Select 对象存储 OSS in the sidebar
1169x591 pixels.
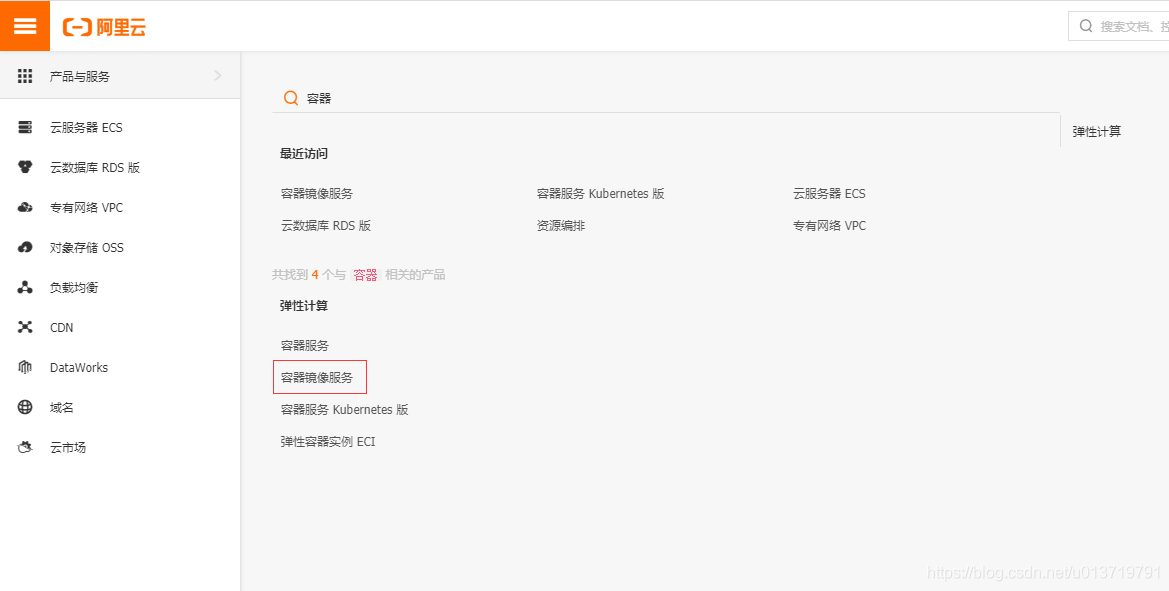click(86, 247)
